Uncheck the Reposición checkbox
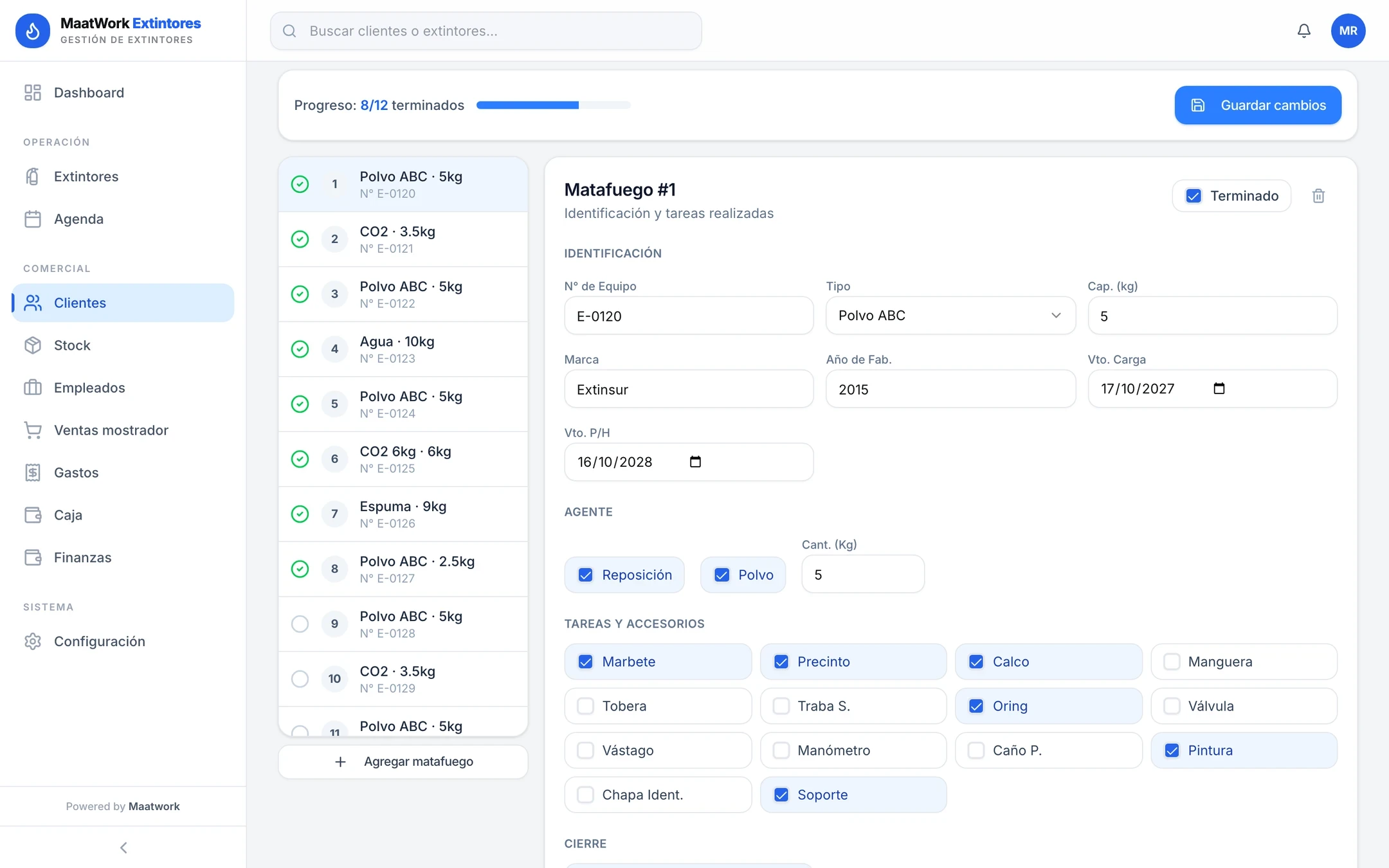The height and width of the screenshot is (868, 1389). (x=585, y=575)
